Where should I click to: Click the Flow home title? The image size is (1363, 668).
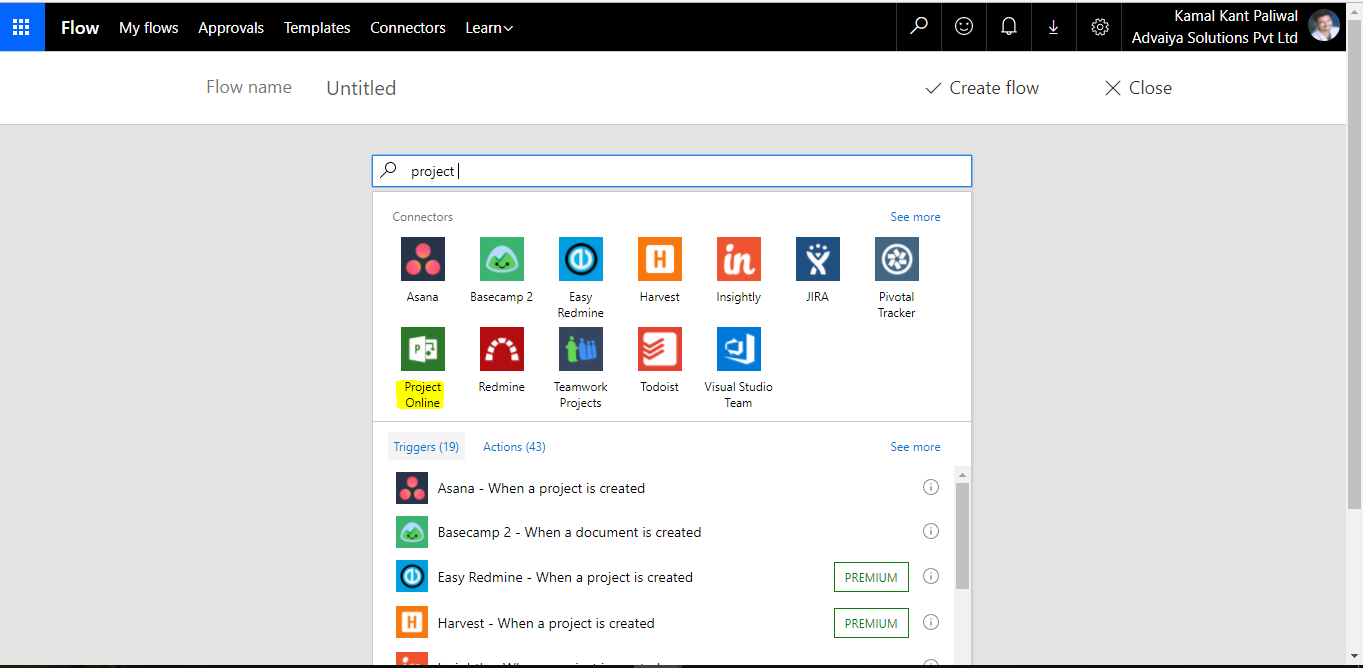click(x=80, y=28)
